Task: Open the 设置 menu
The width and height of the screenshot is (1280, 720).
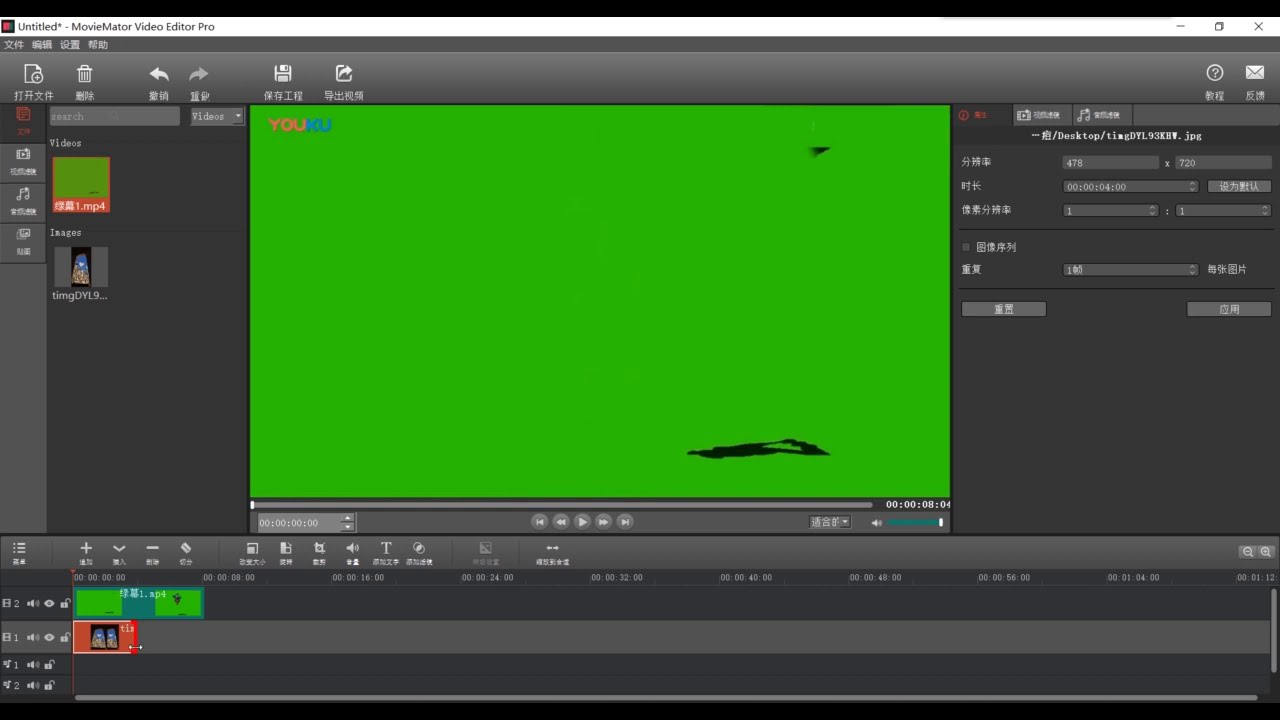Action: coord(70,45)
